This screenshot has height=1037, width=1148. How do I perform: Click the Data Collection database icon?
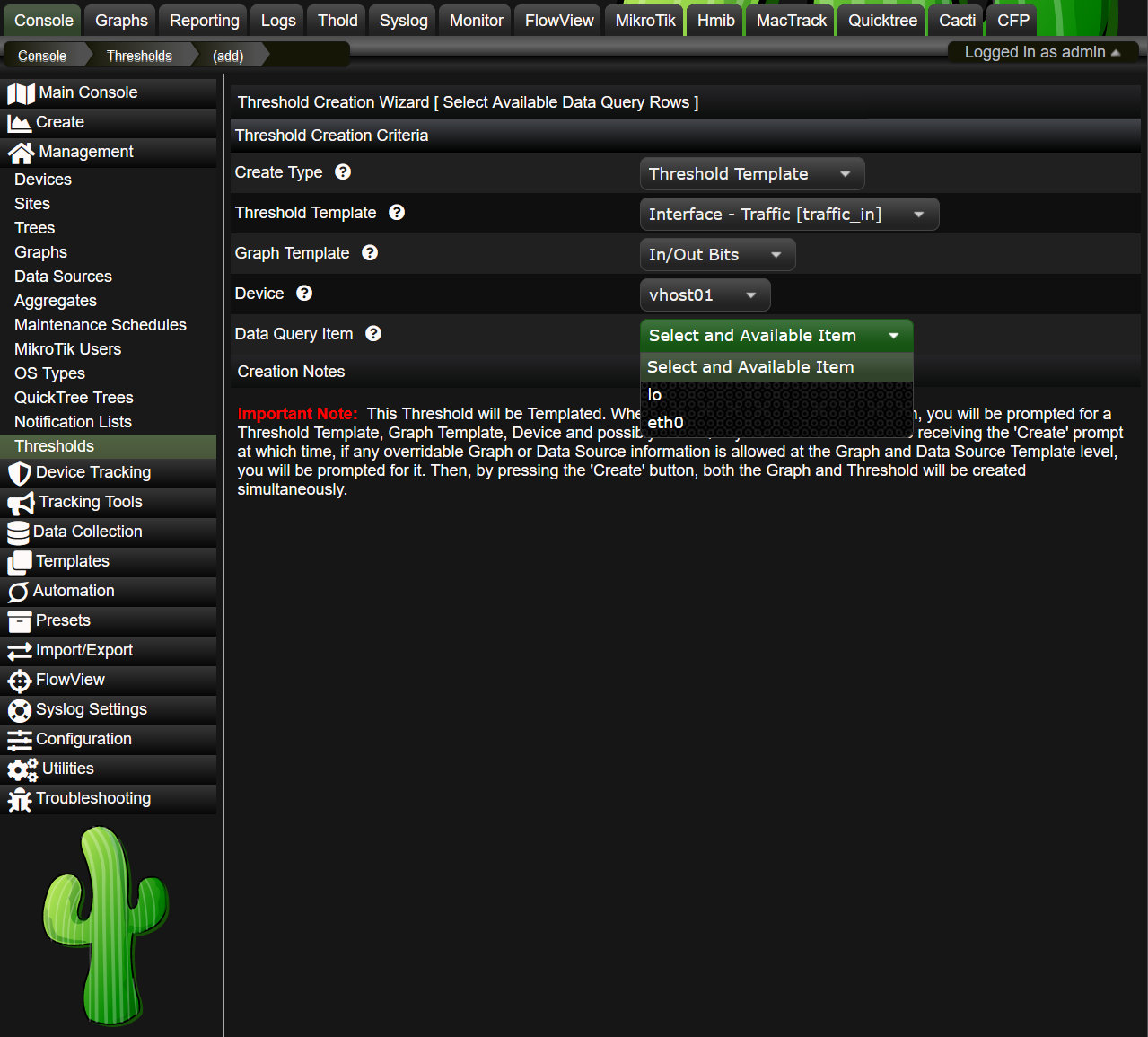(18, 532)
